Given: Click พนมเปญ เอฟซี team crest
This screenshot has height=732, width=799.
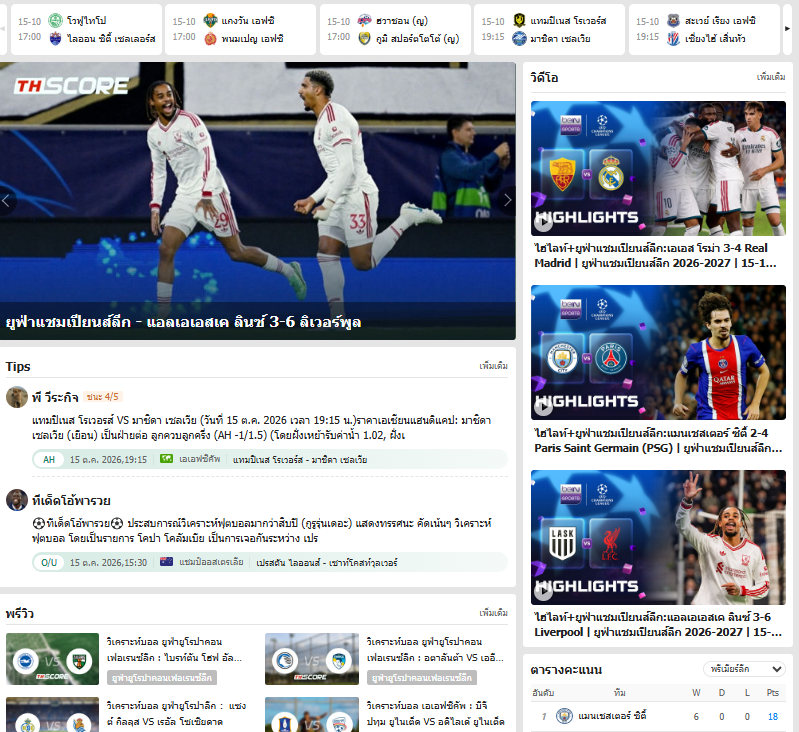Looking at the screenshot, I should click(x=210, y=38).
